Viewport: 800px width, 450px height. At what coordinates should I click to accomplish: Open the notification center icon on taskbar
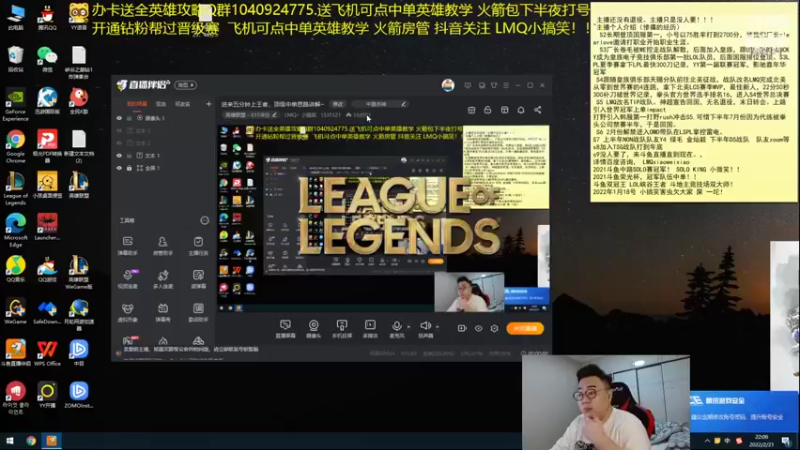786,441
